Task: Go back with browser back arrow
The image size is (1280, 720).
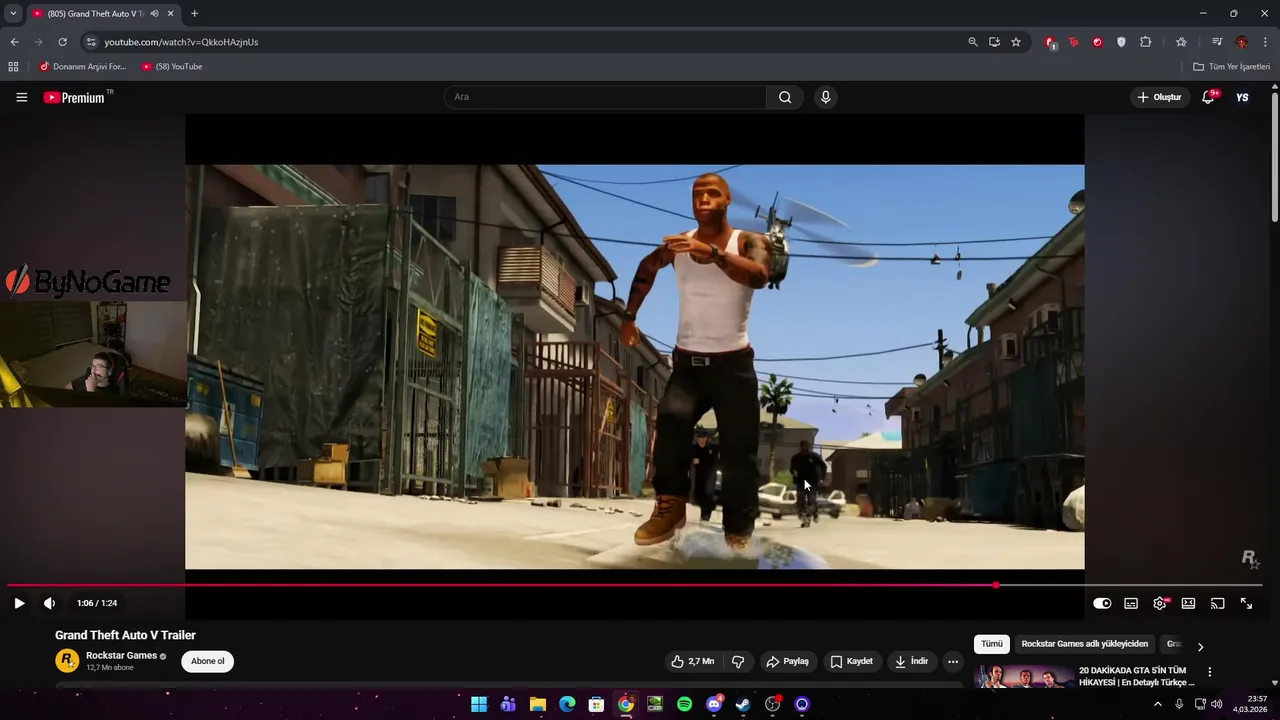Action: [x=14, y=42]
